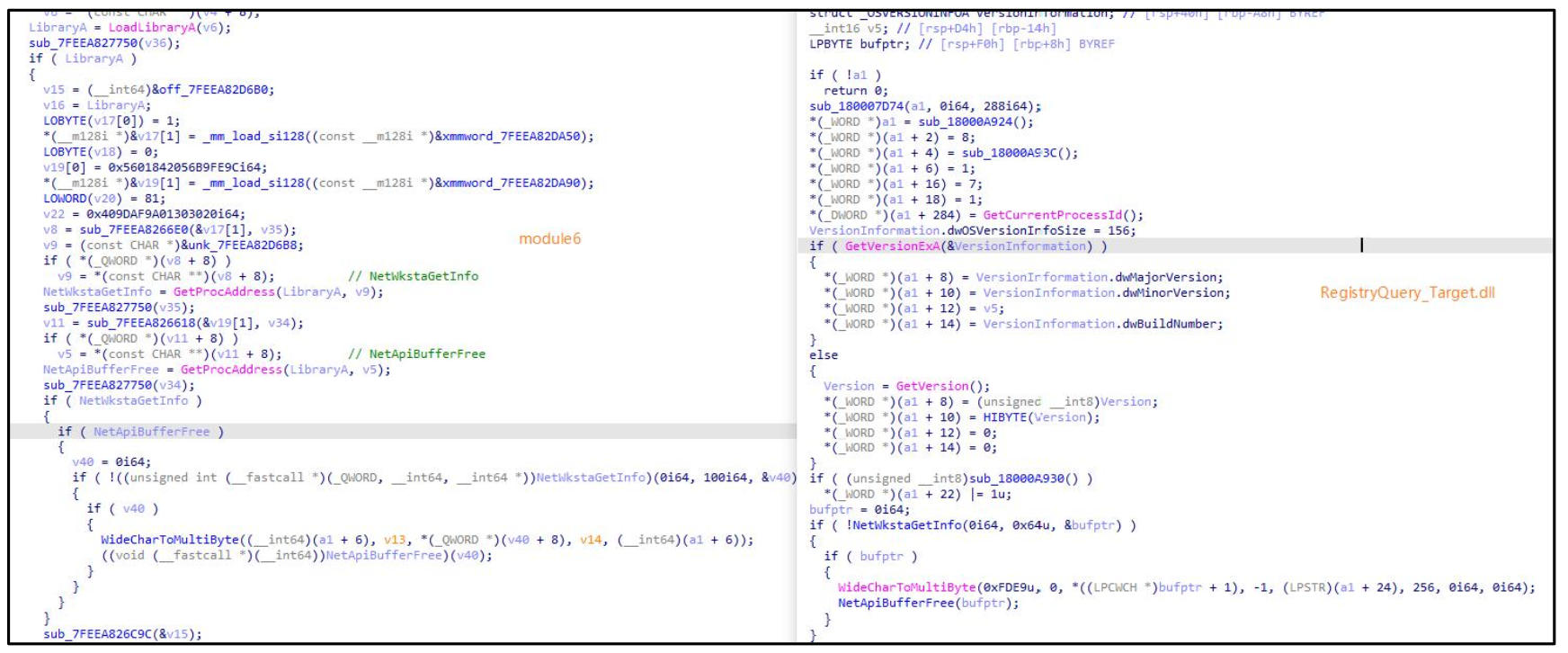Click the statement if ( LibraryA )
Screen dimensions: 1568x653
pos(83,58)
